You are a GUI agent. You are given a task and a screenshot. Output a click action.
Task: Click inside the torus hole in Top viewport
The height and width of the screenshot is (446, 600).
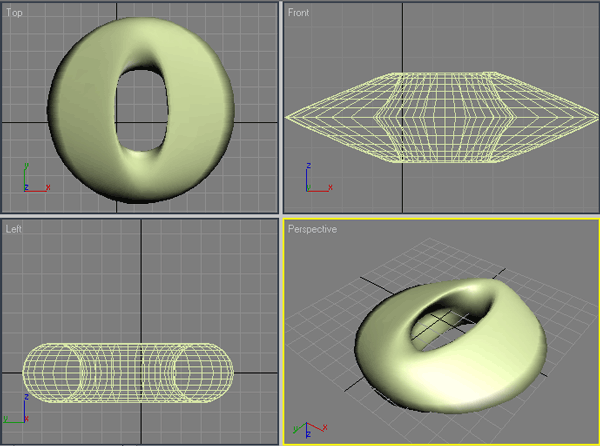[x=147, y=110]
